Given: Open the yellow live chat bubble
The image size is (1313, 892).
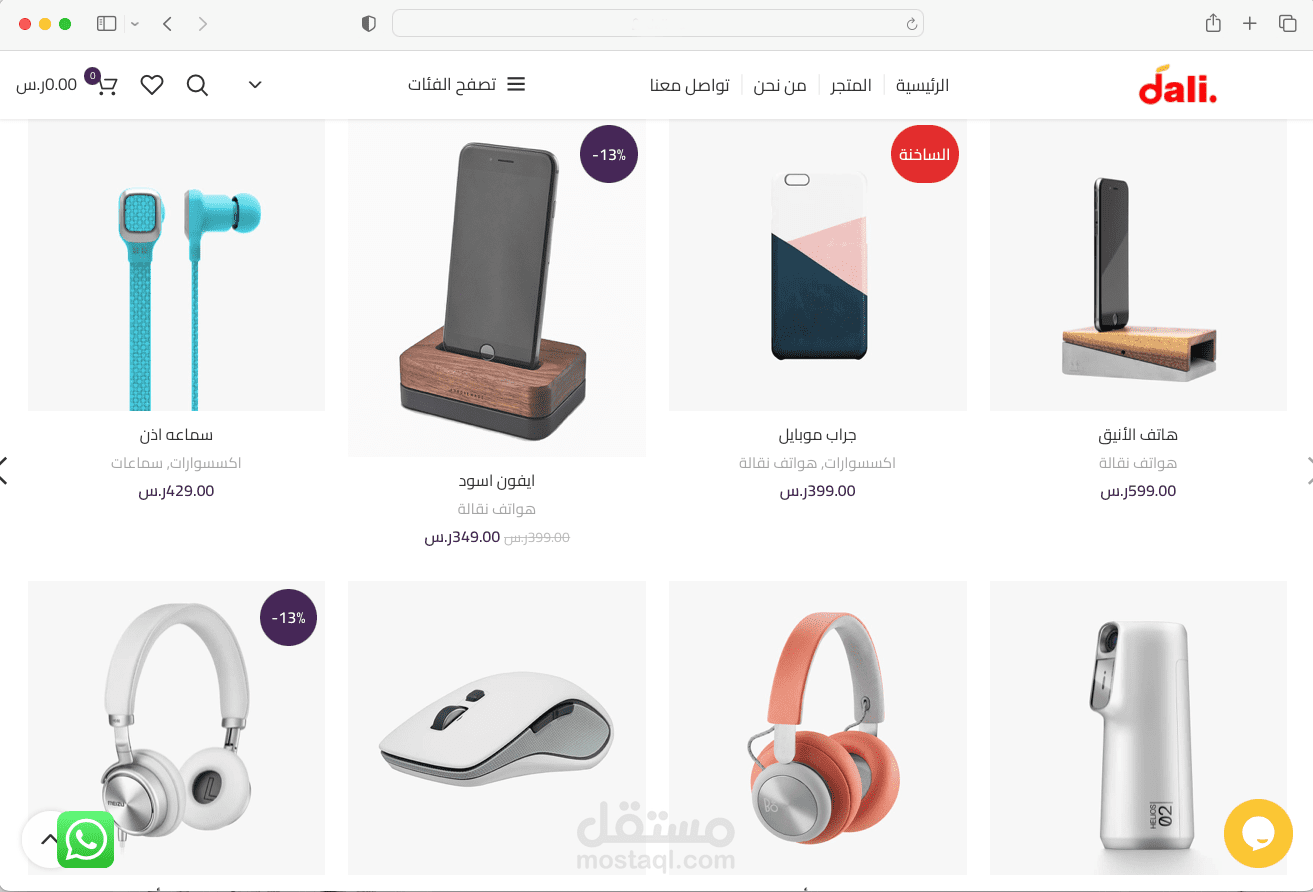Looking at the screenshot, I should coord(1258,833).
